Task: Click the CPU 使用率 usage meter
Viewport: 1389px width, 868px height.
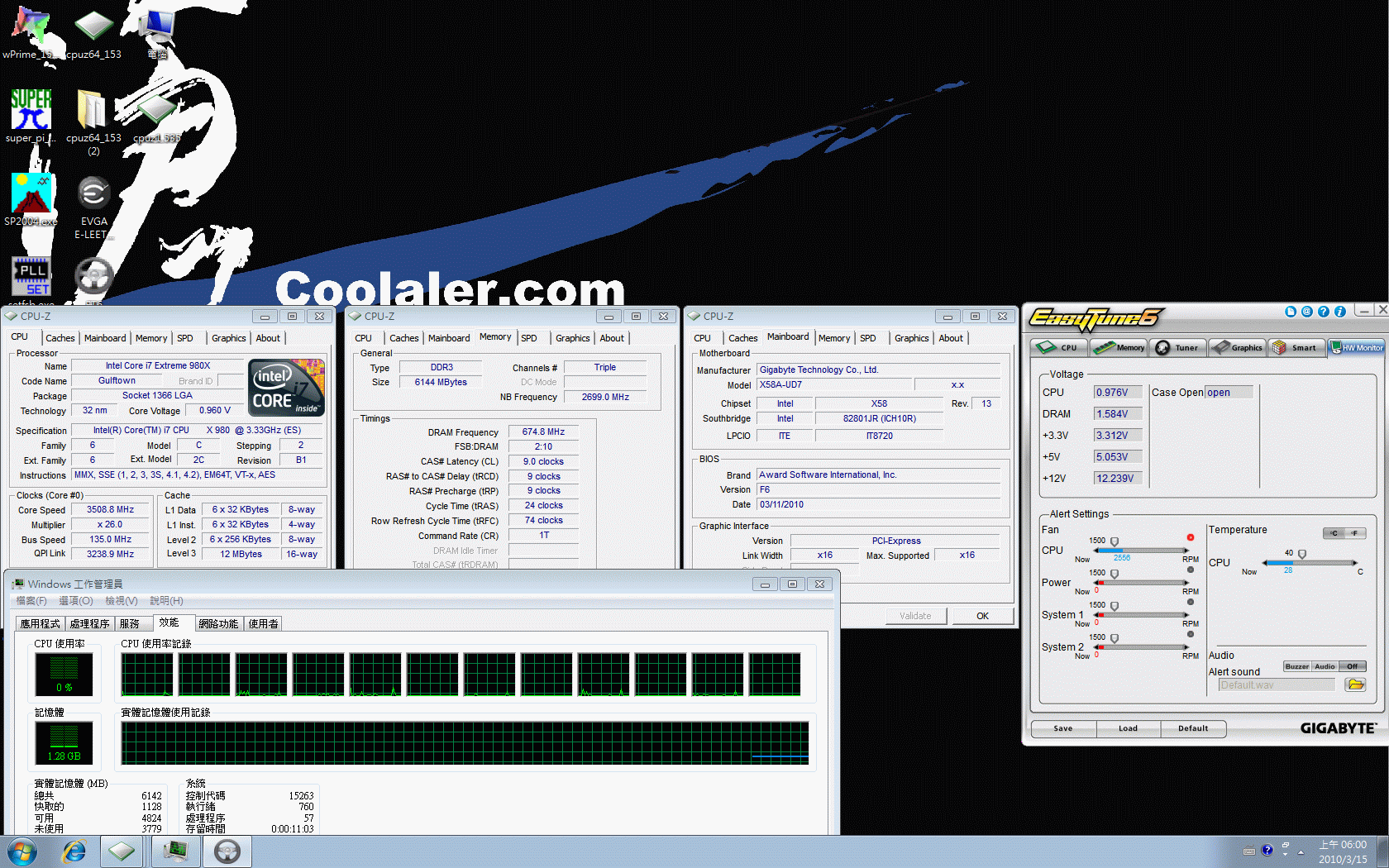Action: tap(64, 674)
